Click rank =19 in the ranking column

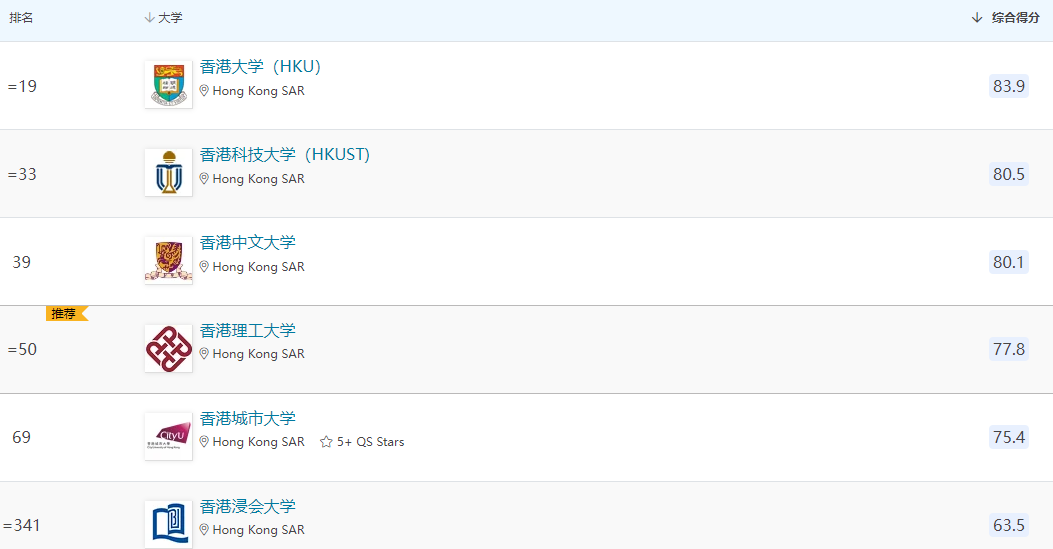[x=22, y=86]
